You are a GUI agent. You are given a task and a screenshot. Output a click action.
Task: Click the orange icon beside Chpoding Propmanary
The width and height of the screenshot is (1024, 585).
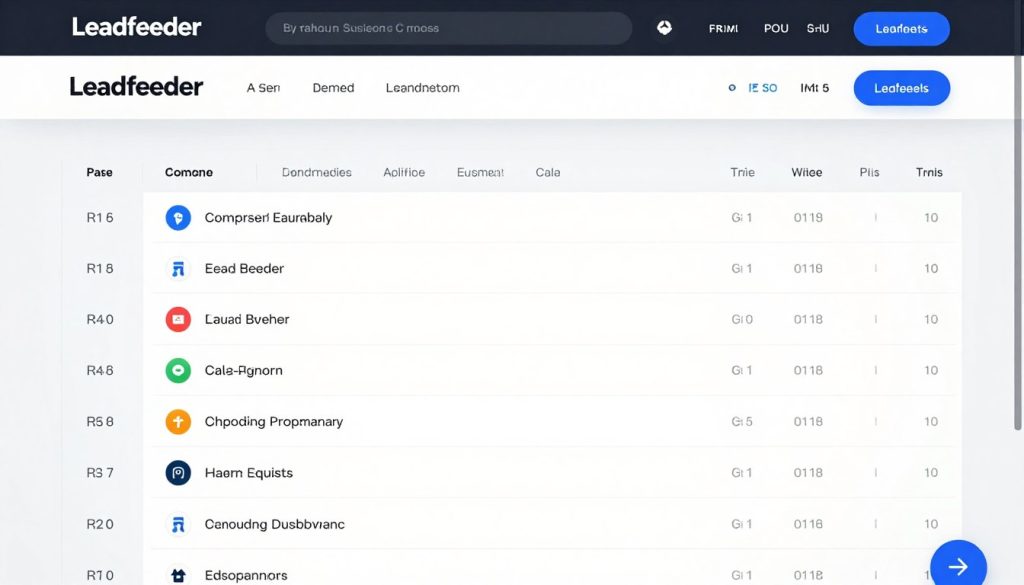178,422
